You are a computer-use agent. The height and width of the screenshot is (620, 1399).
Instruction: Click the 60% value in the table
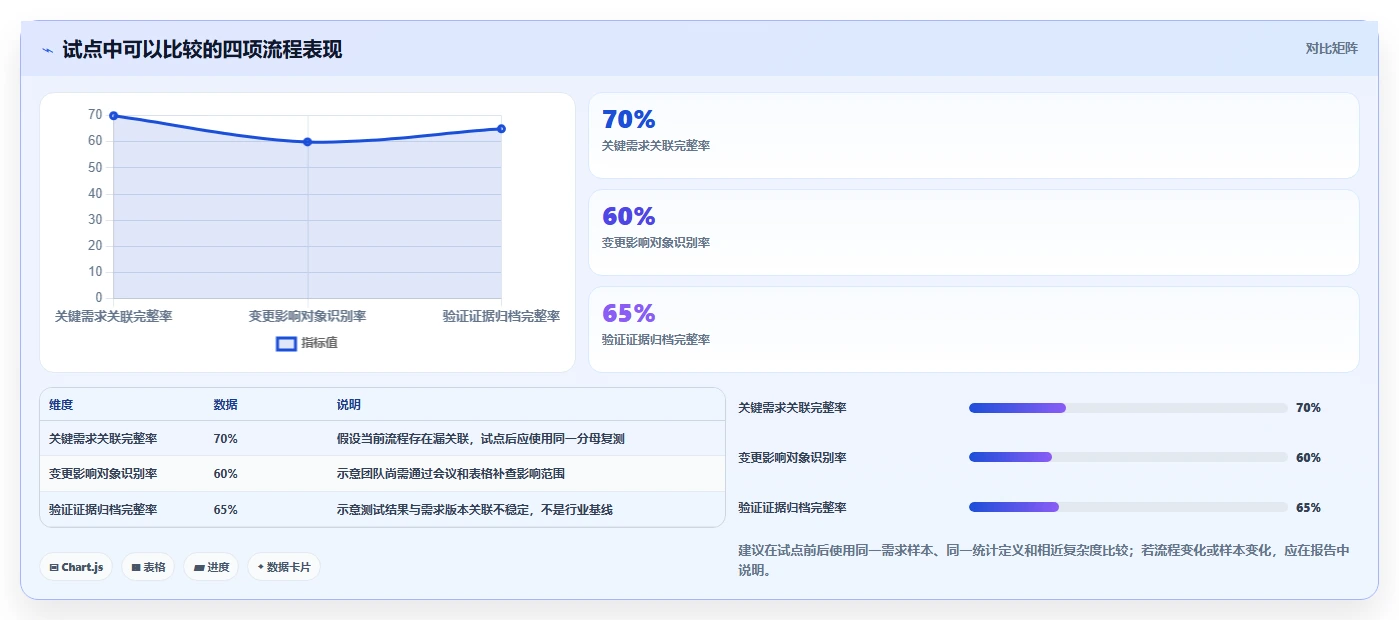tap(225, 474)
